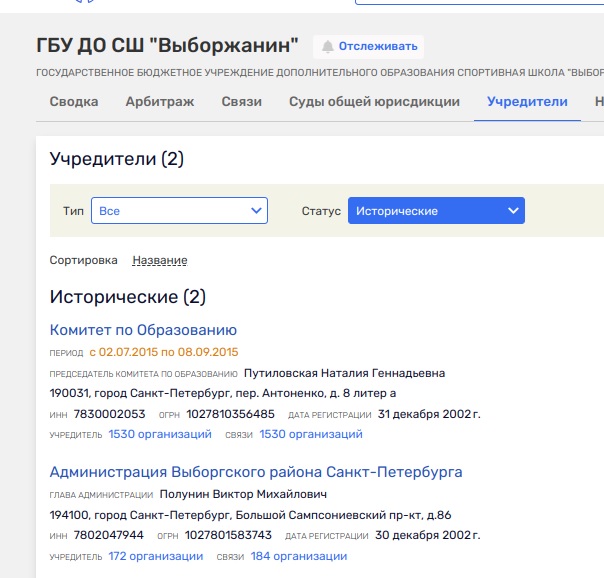
Task: Open Связи 1530 организаций link
Action: point(311,434)
